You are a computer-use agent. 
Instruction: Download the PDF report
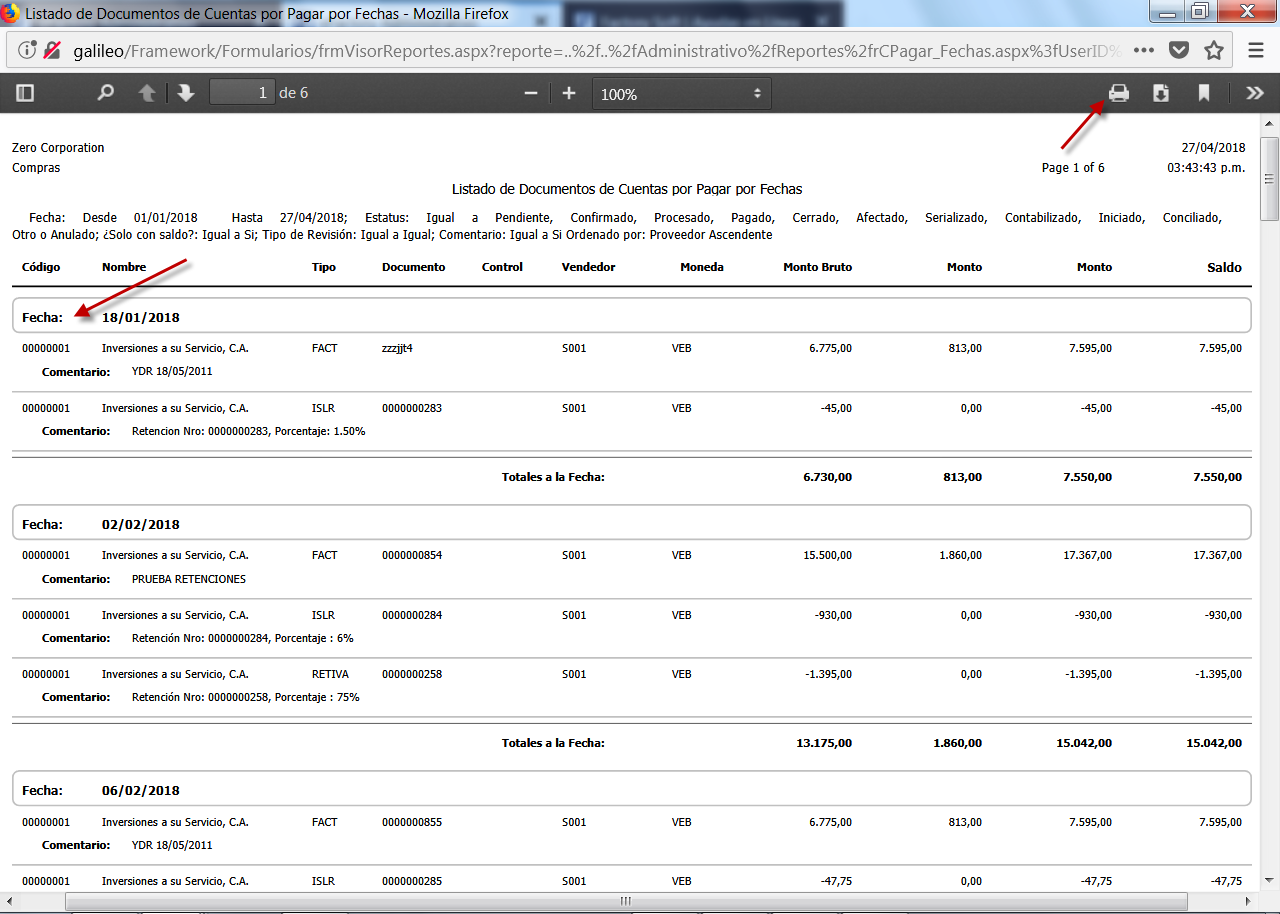click(1161, 93)
